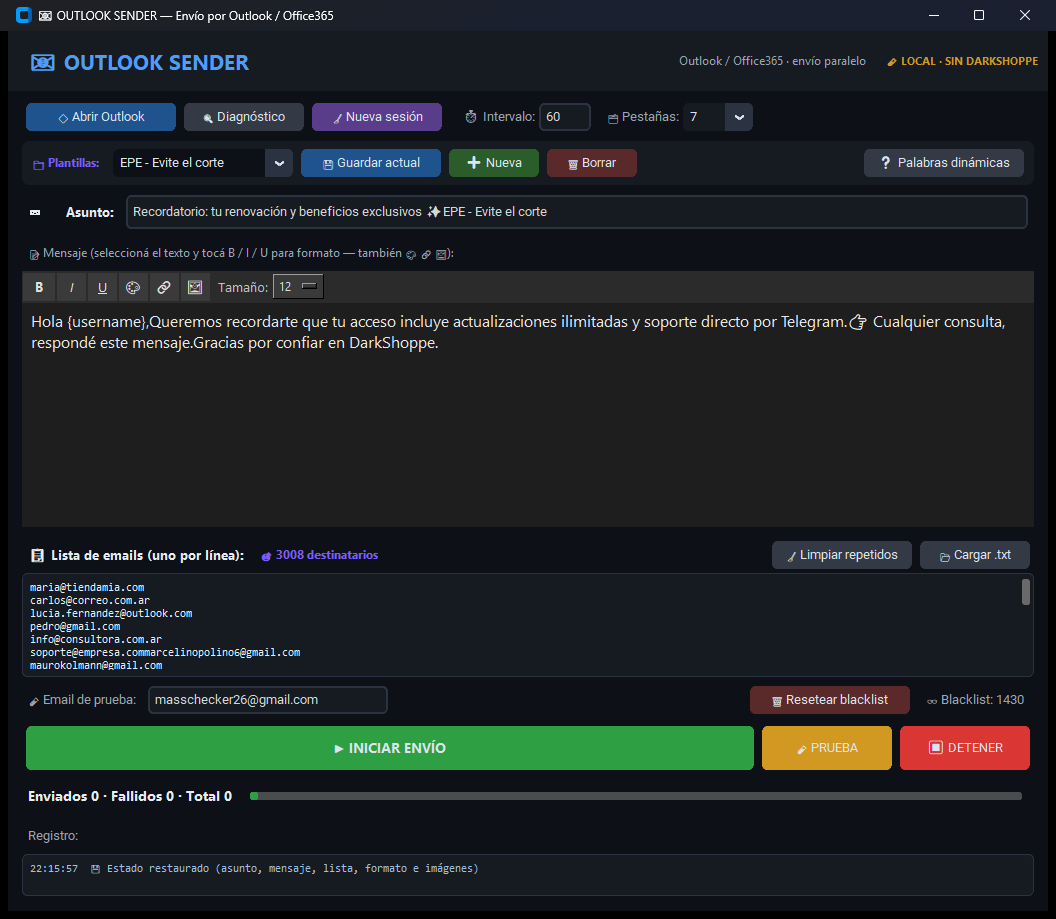Click the lucia.fernandez@outlook.com entry
The width and height of the screenshot is (1056, 919).
pos(111,613)
